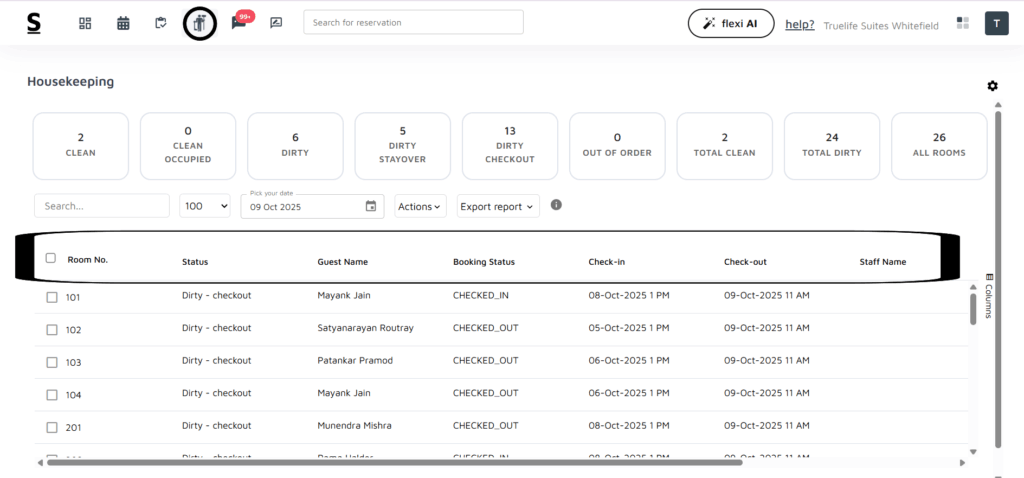Click the calendar icon in date picker
Viewport: 1024px width, 478px height.
click(x=371, y=206)
